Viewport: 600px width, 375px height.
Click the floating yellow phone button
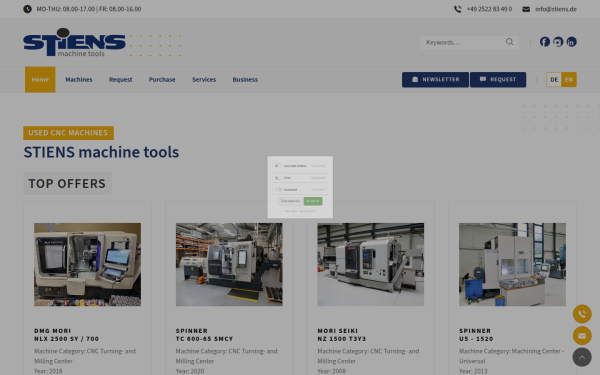point(582,314)
